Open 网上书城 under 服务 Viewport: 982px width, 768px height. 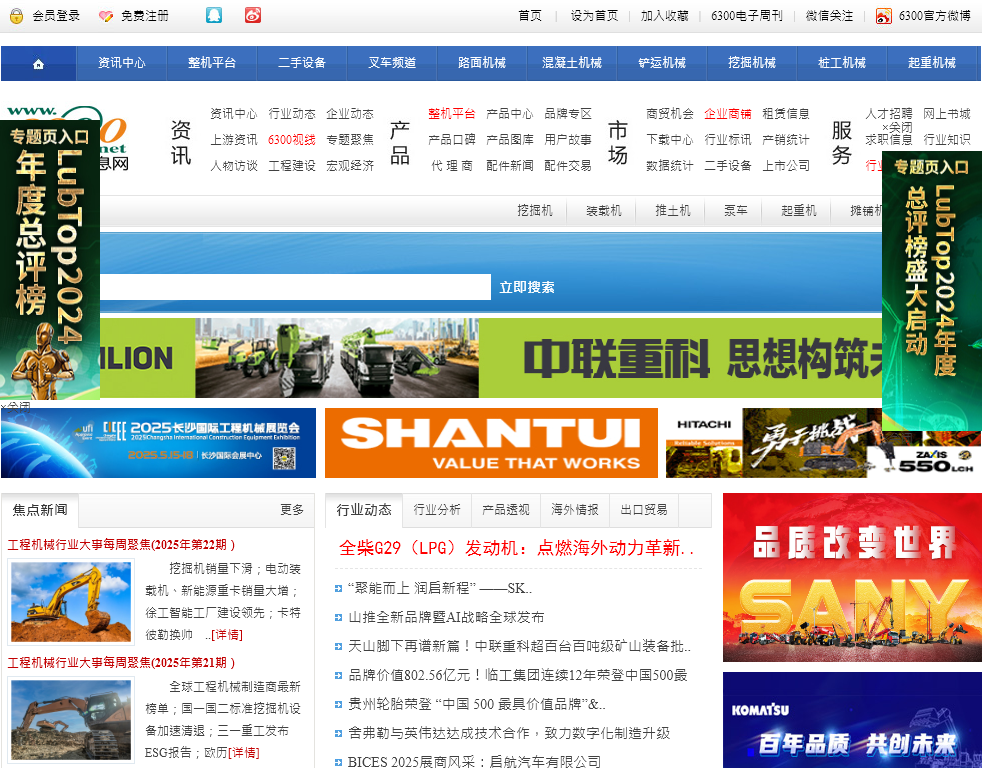(x=947, y=113)
